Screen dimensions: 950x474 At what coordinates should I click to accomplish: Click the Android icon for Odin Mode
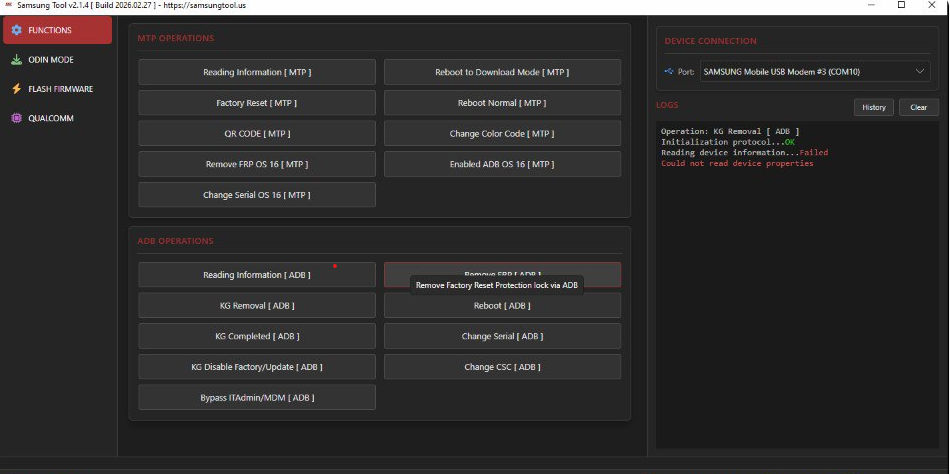point(16,60)
